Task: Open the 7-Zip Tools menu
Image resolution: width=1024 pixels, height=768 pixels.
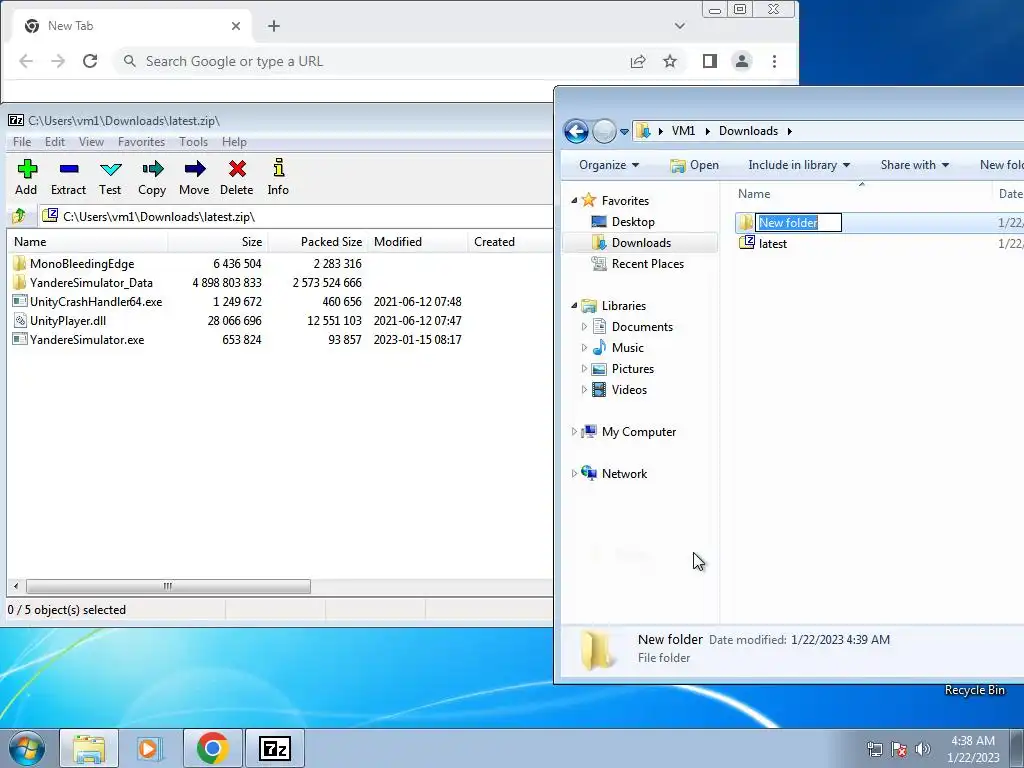Action: [x=193, y=142]
